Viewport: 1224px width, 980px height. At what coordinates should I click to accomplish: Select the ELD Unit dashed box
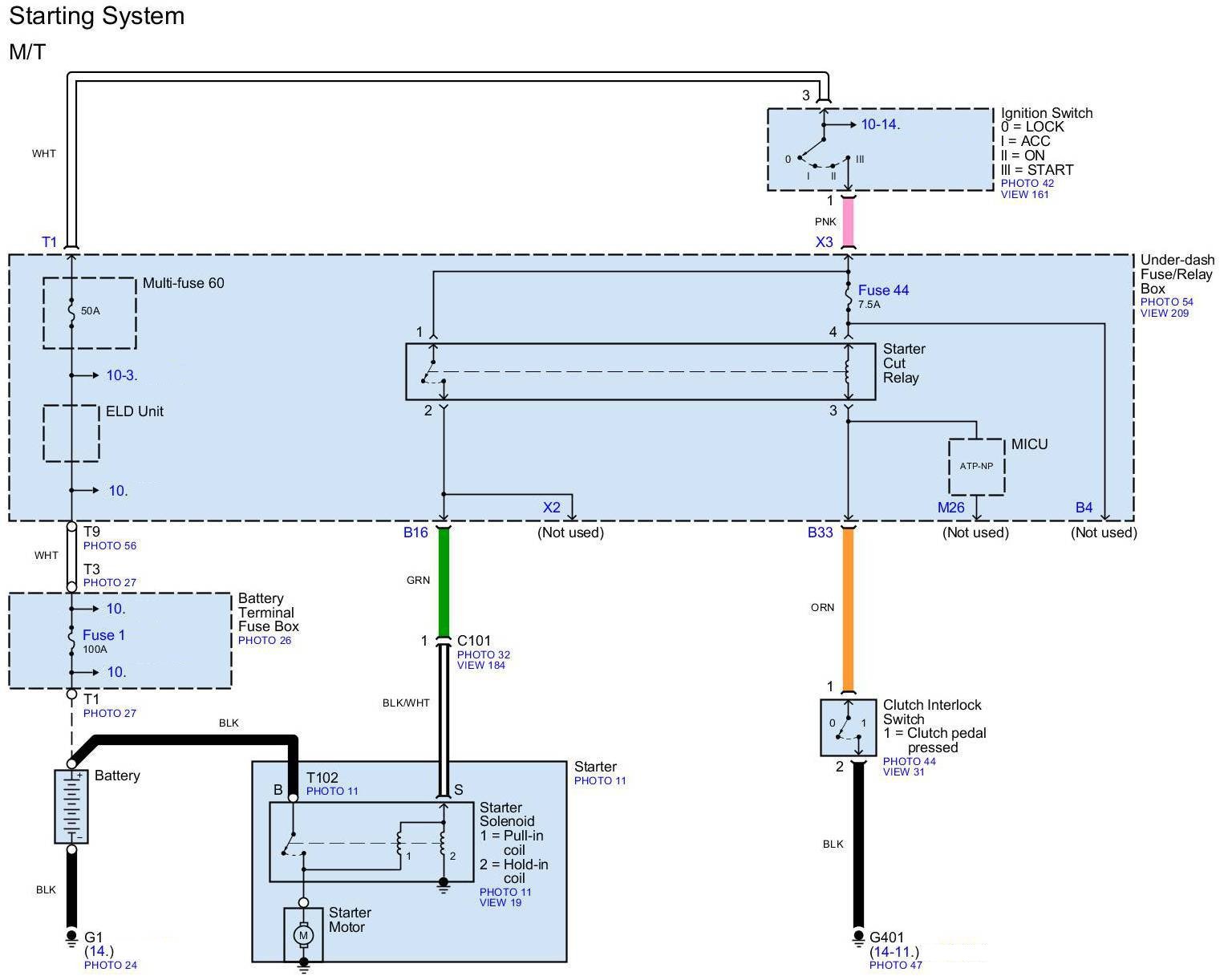pyautogui.click(x=71, y=433)
